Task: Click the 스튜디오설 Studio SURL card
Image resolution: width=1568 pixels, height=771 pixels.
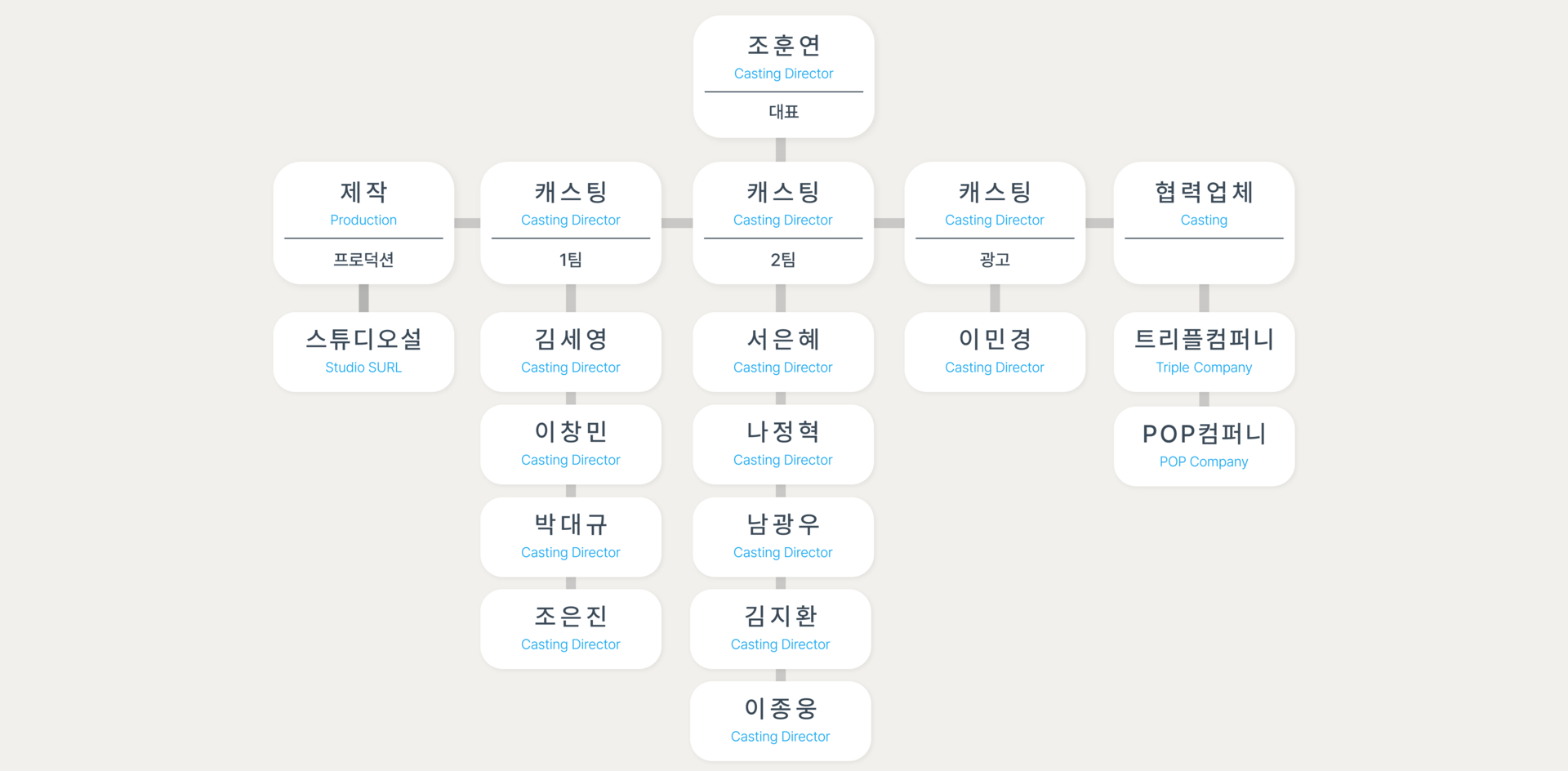Action: 363,352
